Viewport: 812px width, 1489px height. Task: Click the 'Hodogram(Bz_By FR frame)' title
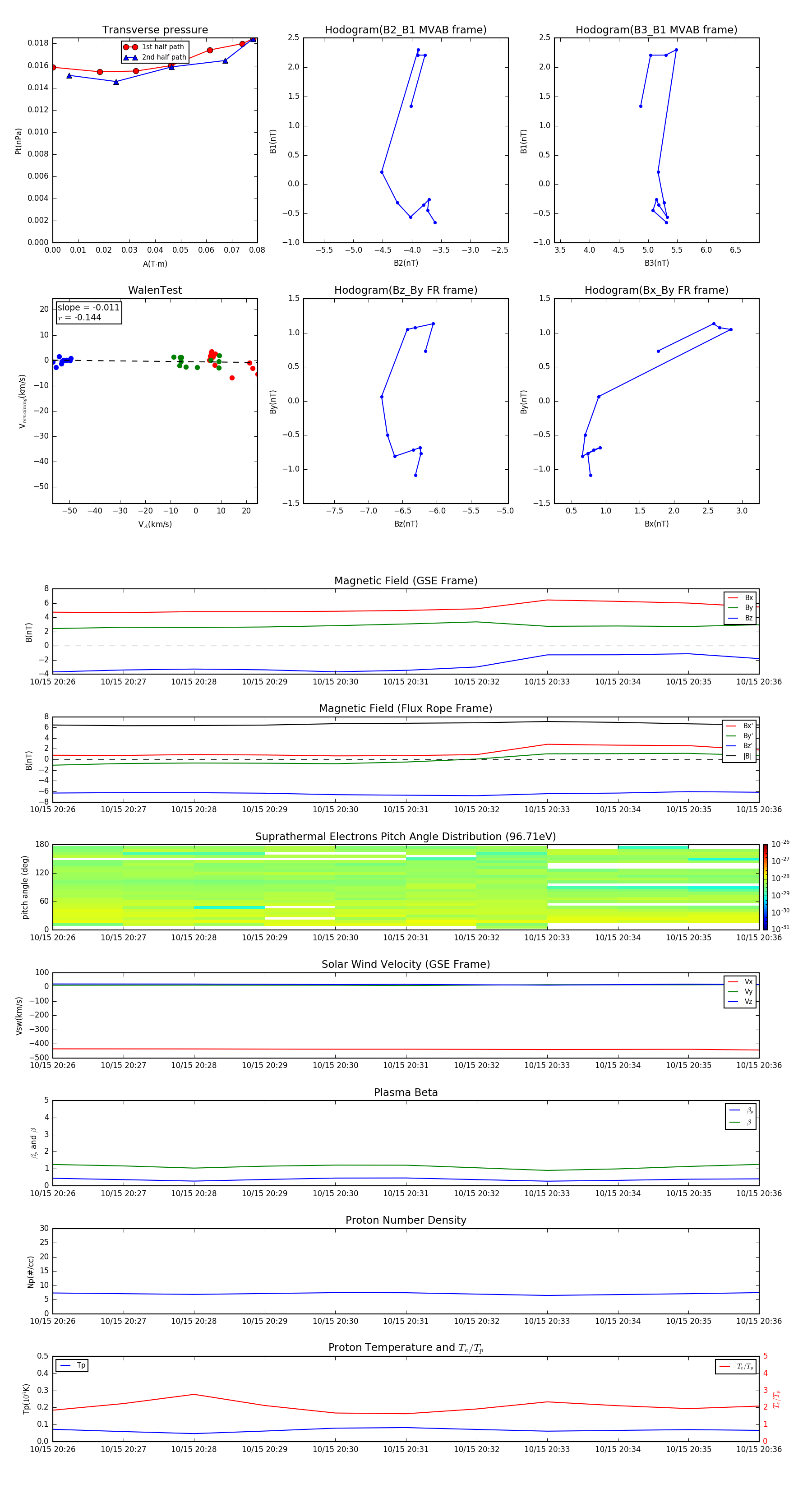[406, 290]
